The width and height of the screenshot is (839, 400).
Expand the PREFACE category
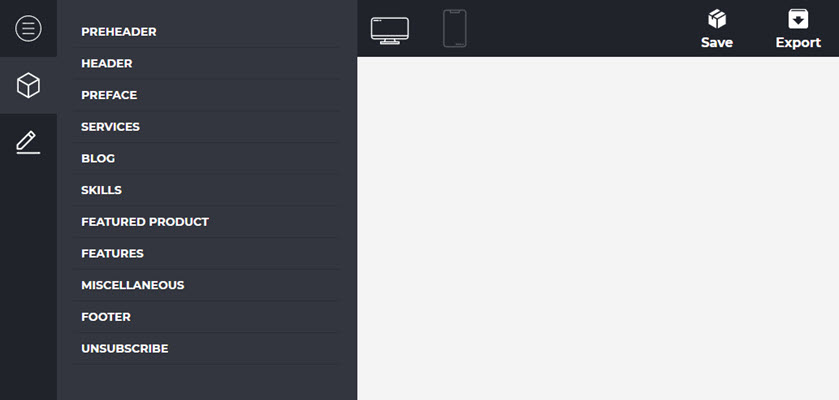[x=206, y=95]
